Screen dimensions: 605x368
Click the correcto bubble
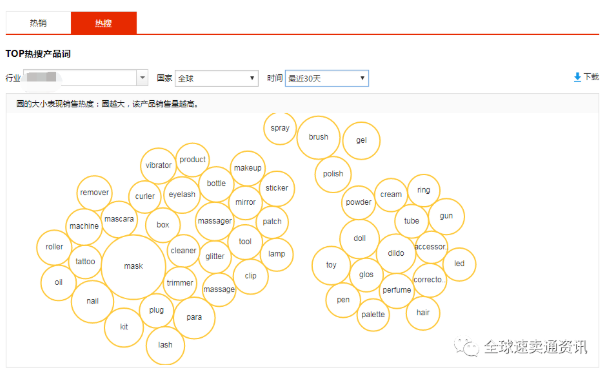[429, 280]
